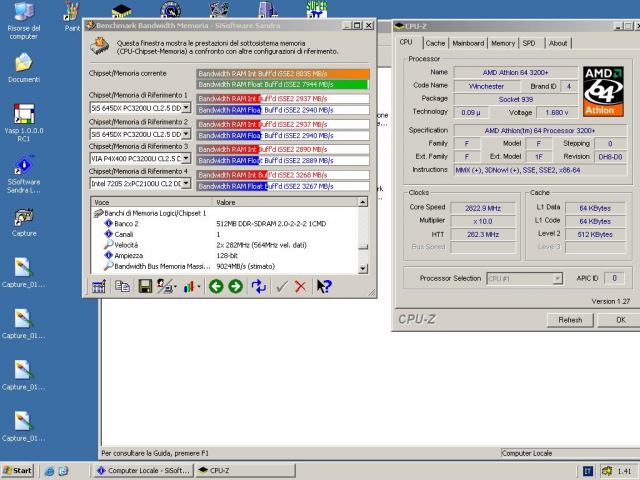Click the floppy disk Save icon

[145, 287]
